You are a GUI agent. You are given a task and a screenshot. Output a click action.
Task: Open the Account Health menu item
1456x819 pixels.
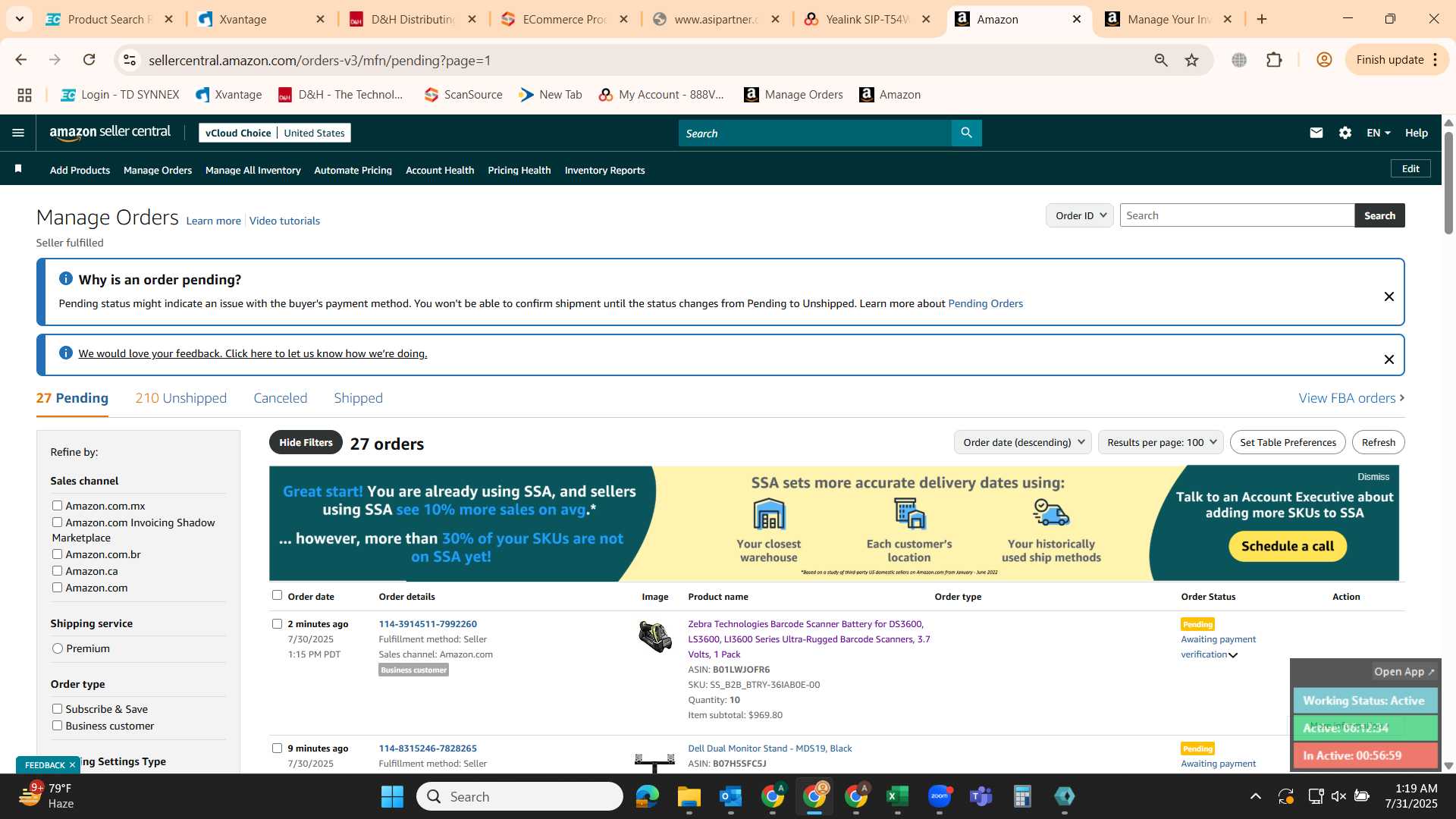440,170
